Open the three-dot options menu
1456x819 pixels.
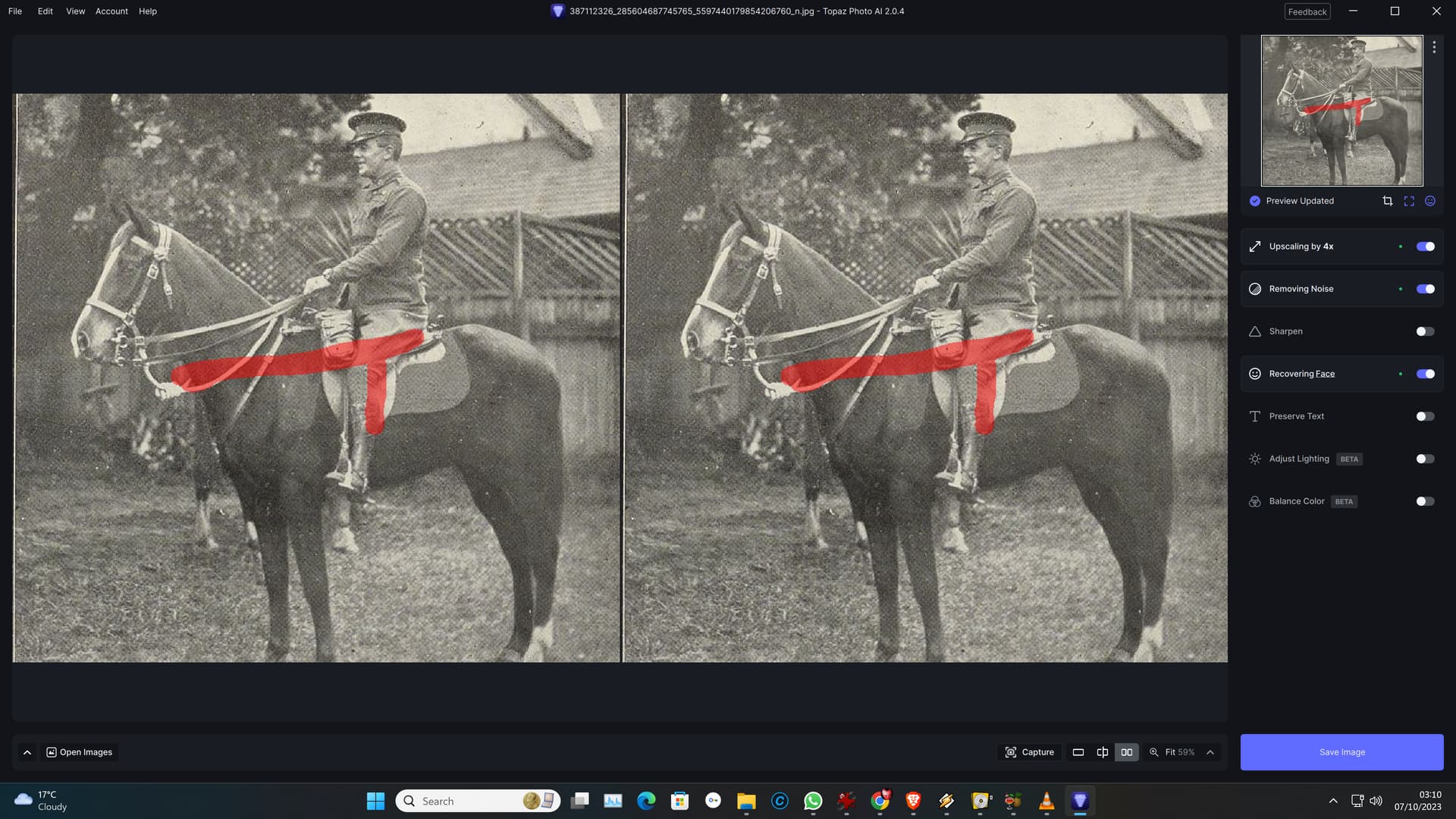pyautogui.click(x=1434, y=47)
